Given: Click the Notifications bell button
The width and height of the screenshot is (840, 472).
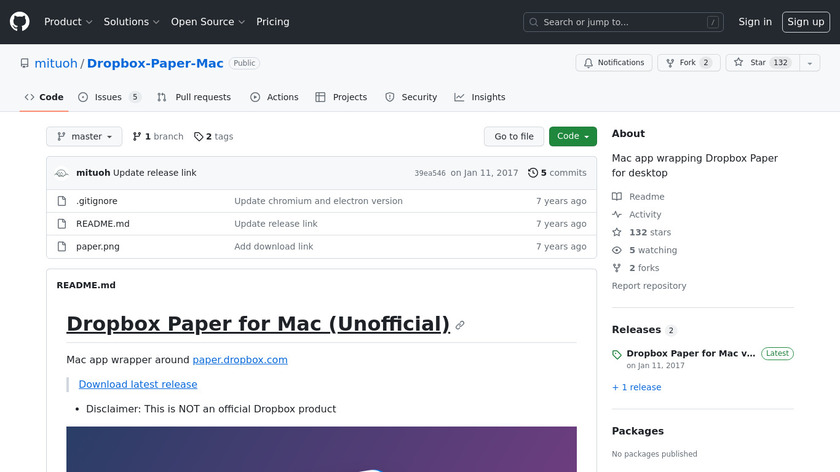Looking at the screenshot, I should pyautogui.click(x=614, y=63).
